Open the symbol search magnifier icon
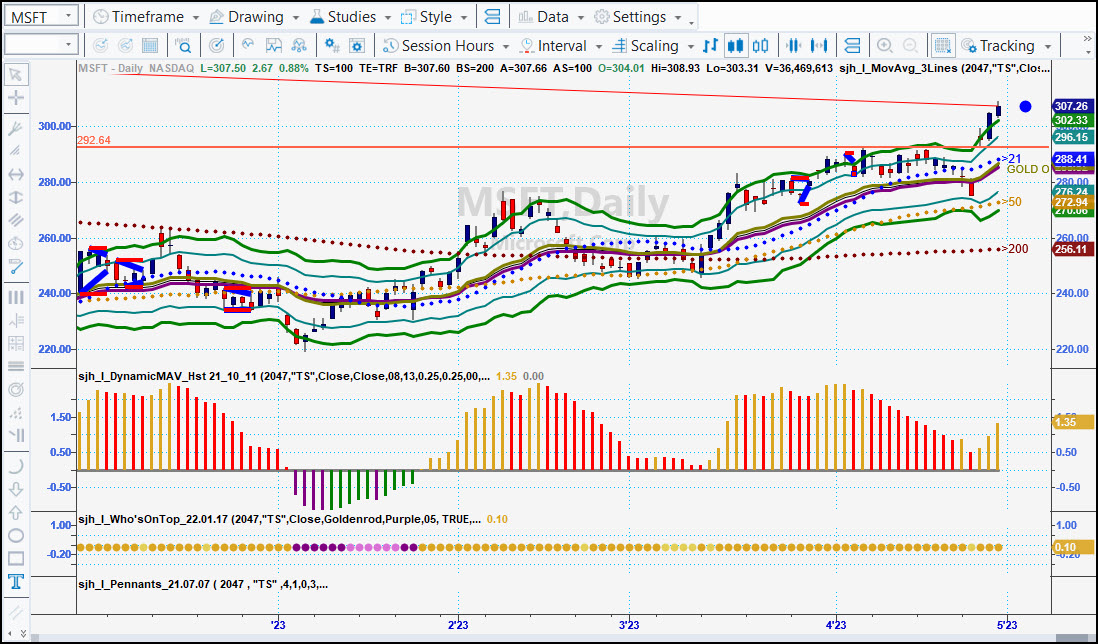1098x644 pixels. (x=183, y=46)
